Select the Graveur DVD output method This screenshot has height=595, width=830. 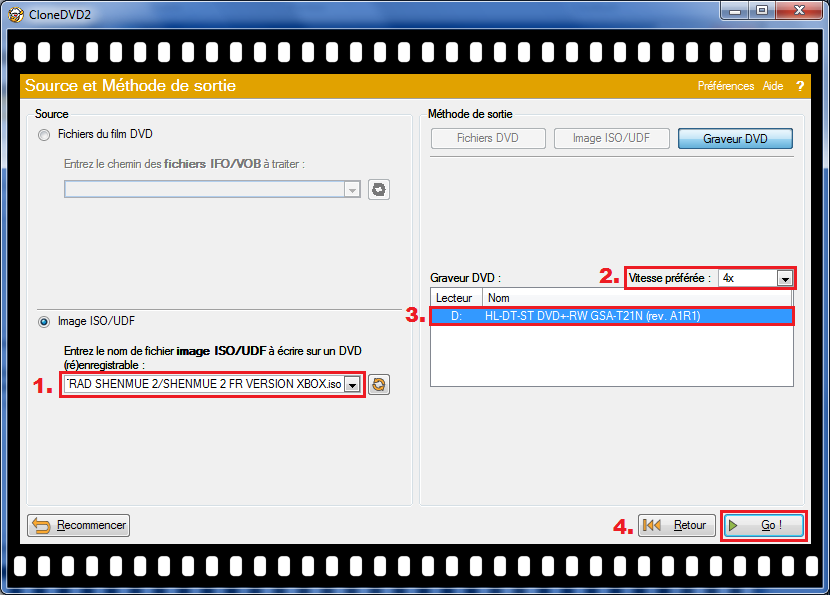[x=735, y=139]
